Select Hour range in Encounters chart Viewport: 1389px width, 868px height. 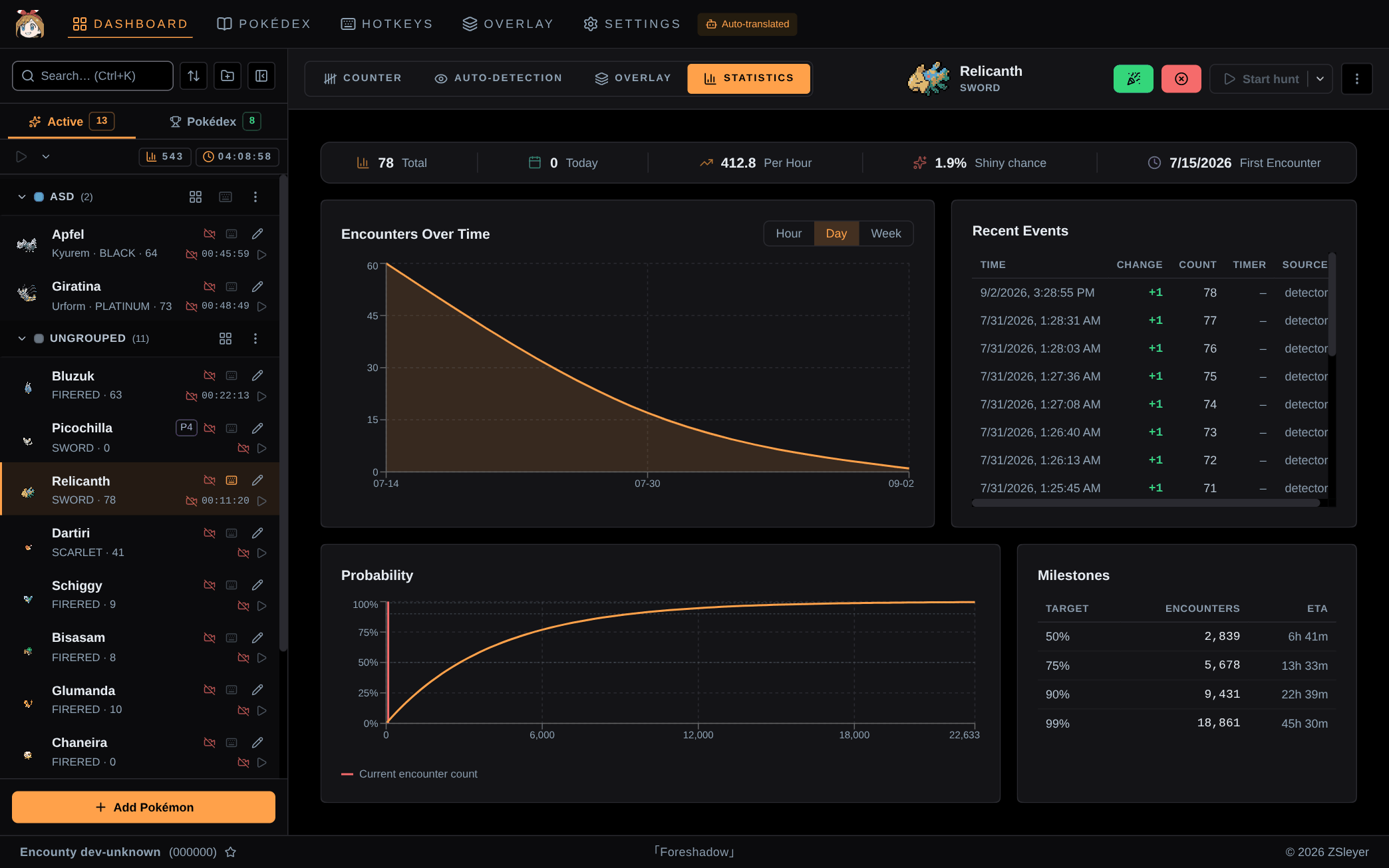click(788, 233)
